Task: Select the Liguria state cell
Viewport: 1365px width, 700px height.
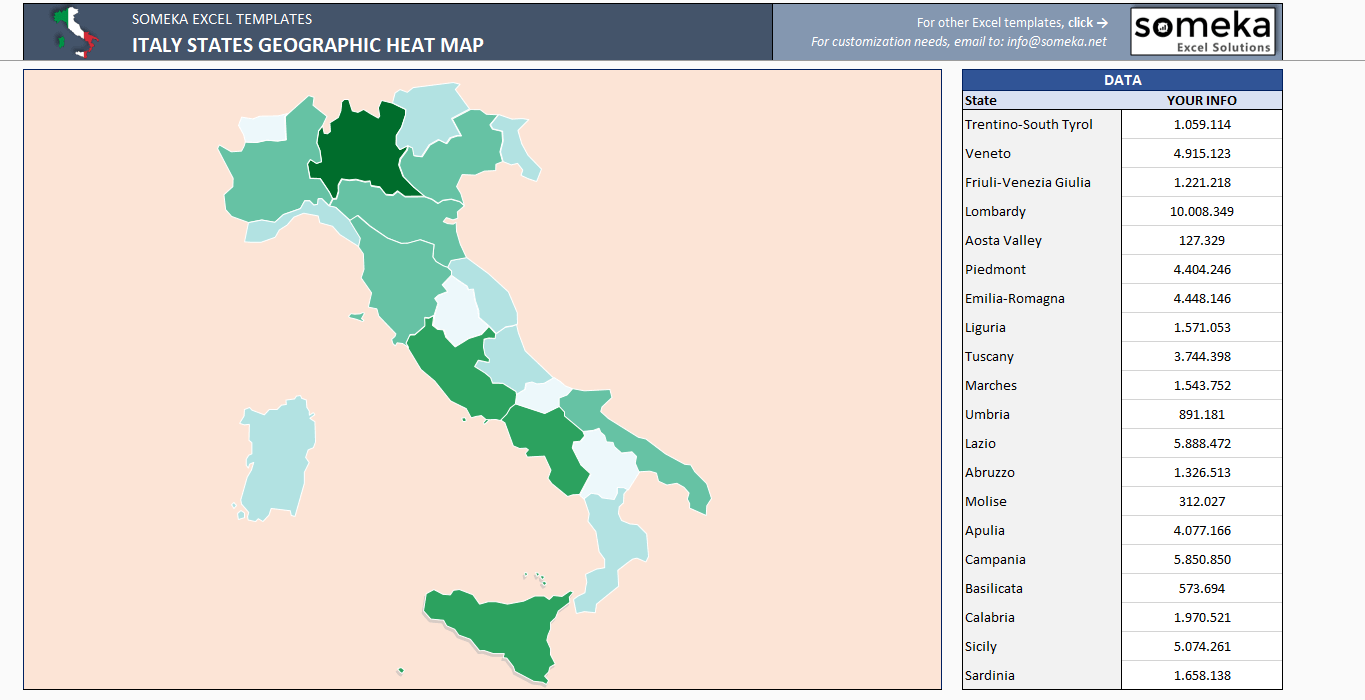Action: click(1042, 327)
